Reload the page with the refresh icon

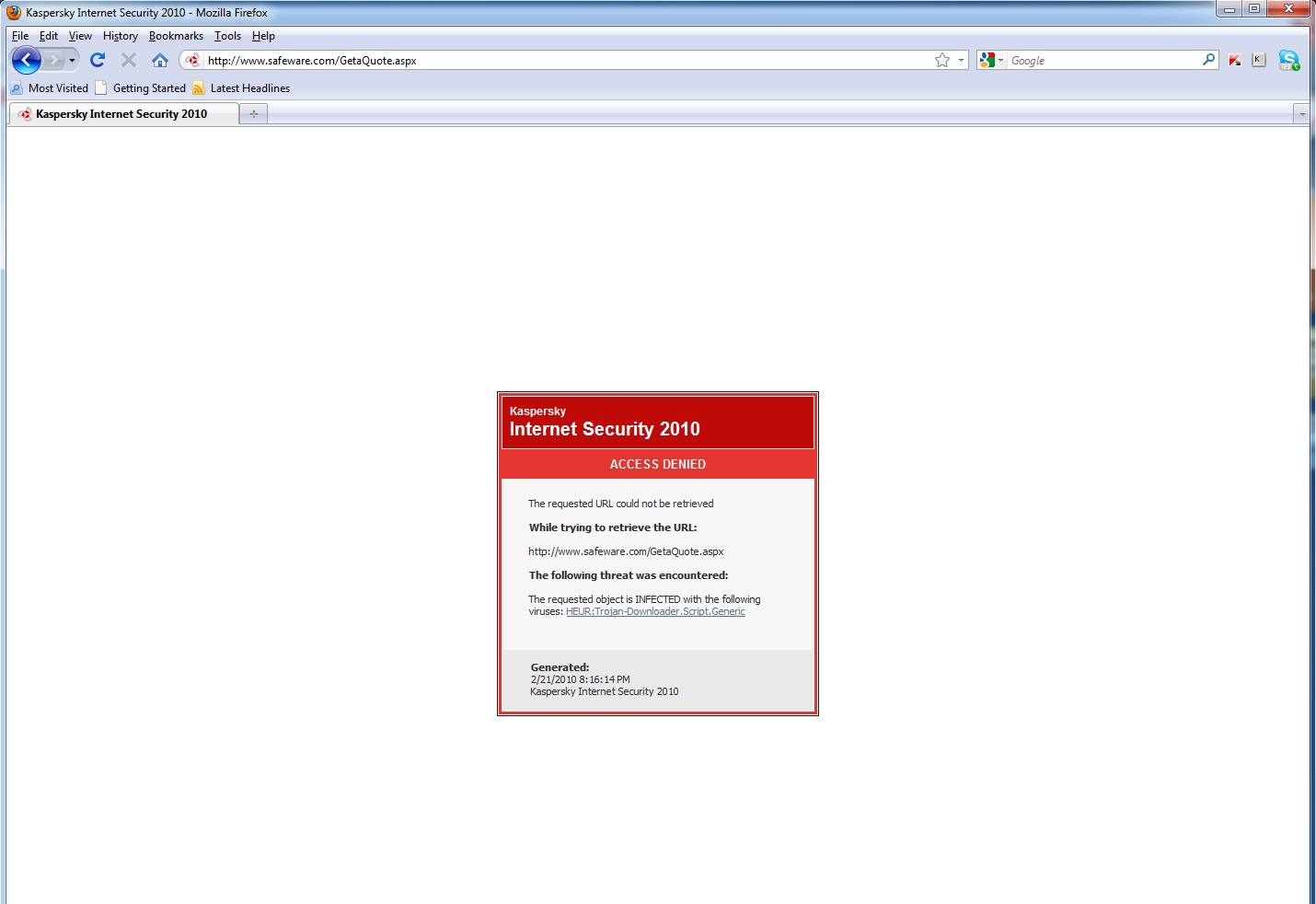pos(98,60)
